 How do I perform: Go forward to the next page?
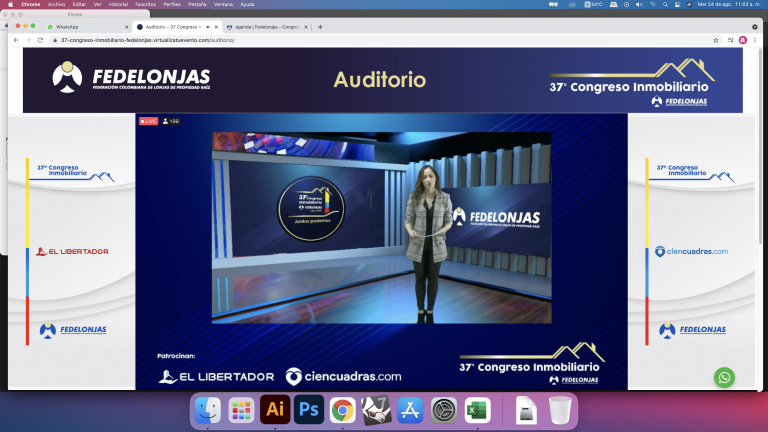pos(28,40)
